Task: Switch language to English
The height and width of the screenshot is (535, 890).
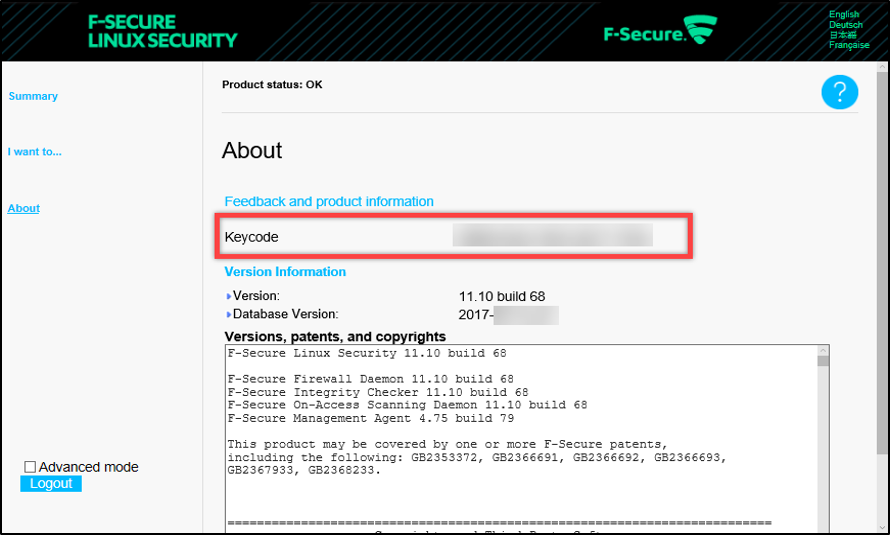Action: click(x=844, y=15)
